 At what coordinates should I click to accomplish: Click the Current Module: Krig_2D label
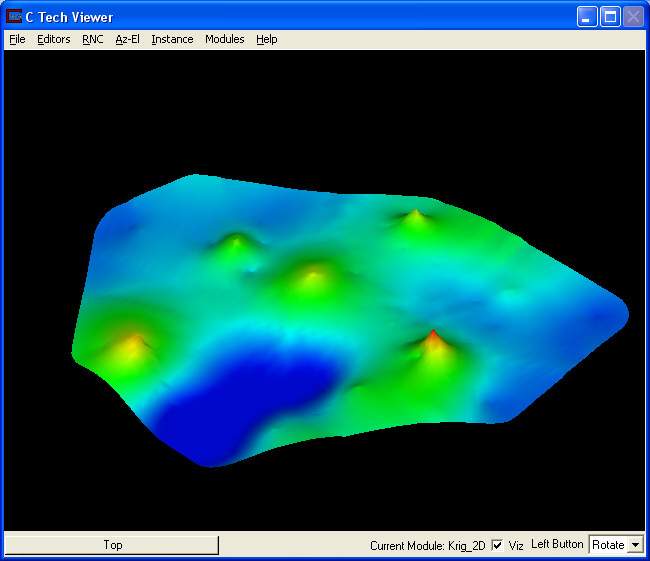tap(427, 545)
